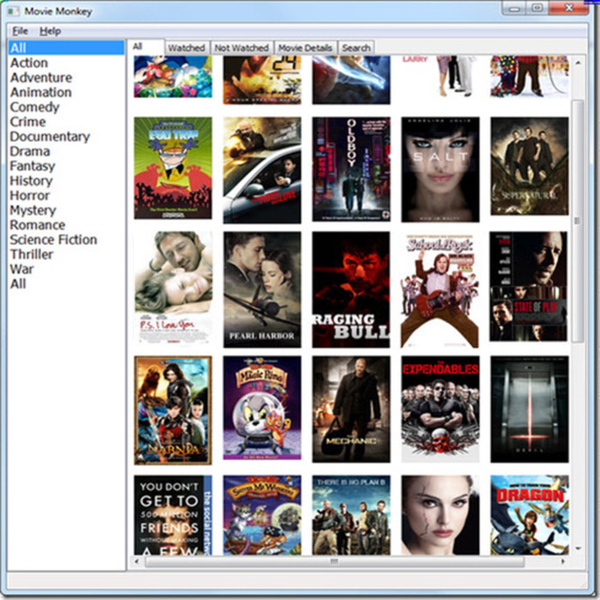Close the Movie Monkey window
600x600 pixels.
click(569, 8)
